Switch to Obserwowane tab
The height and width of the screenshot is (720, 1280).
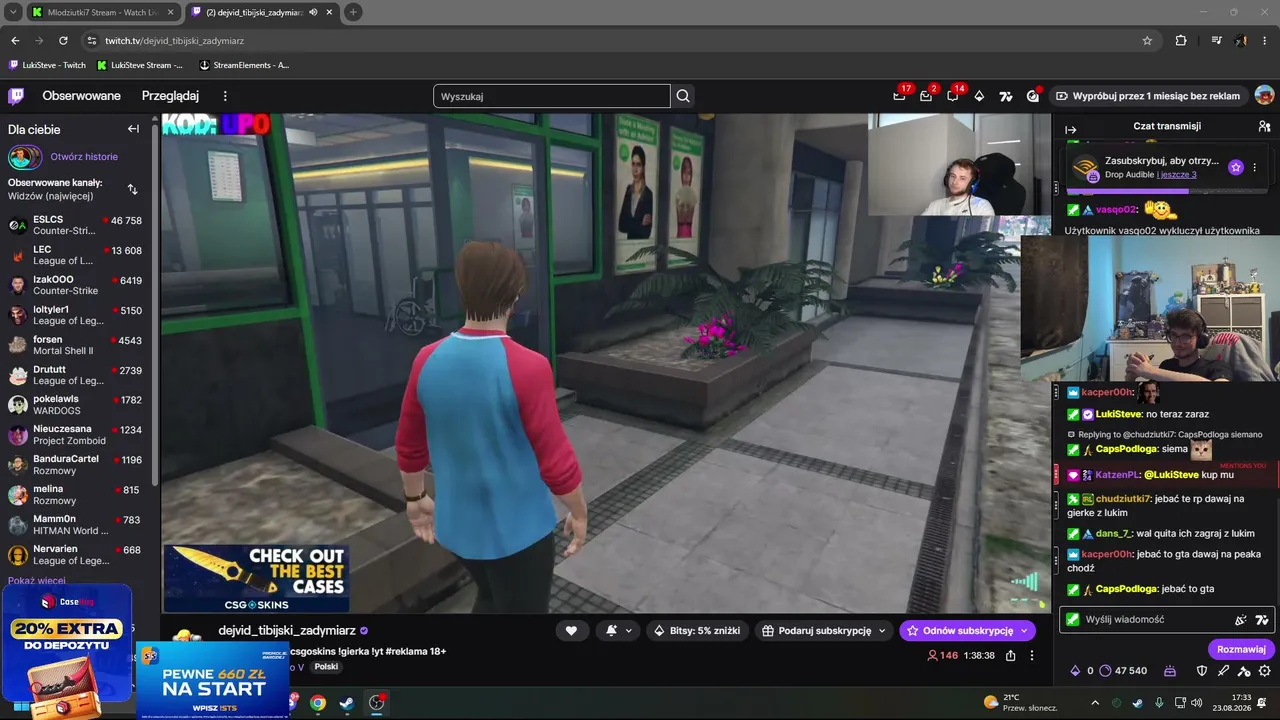point(81,96)
